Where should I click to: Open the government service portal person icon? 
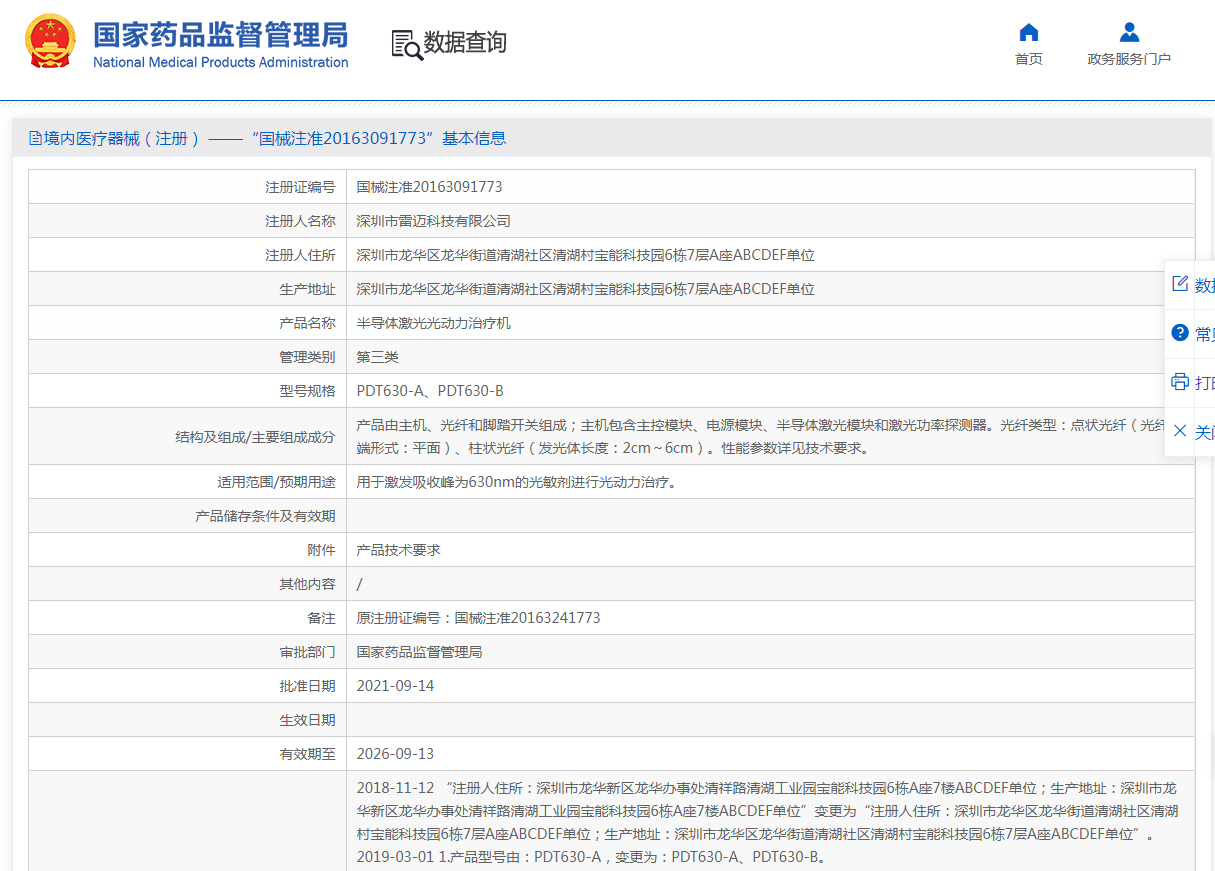(1129, 32)
